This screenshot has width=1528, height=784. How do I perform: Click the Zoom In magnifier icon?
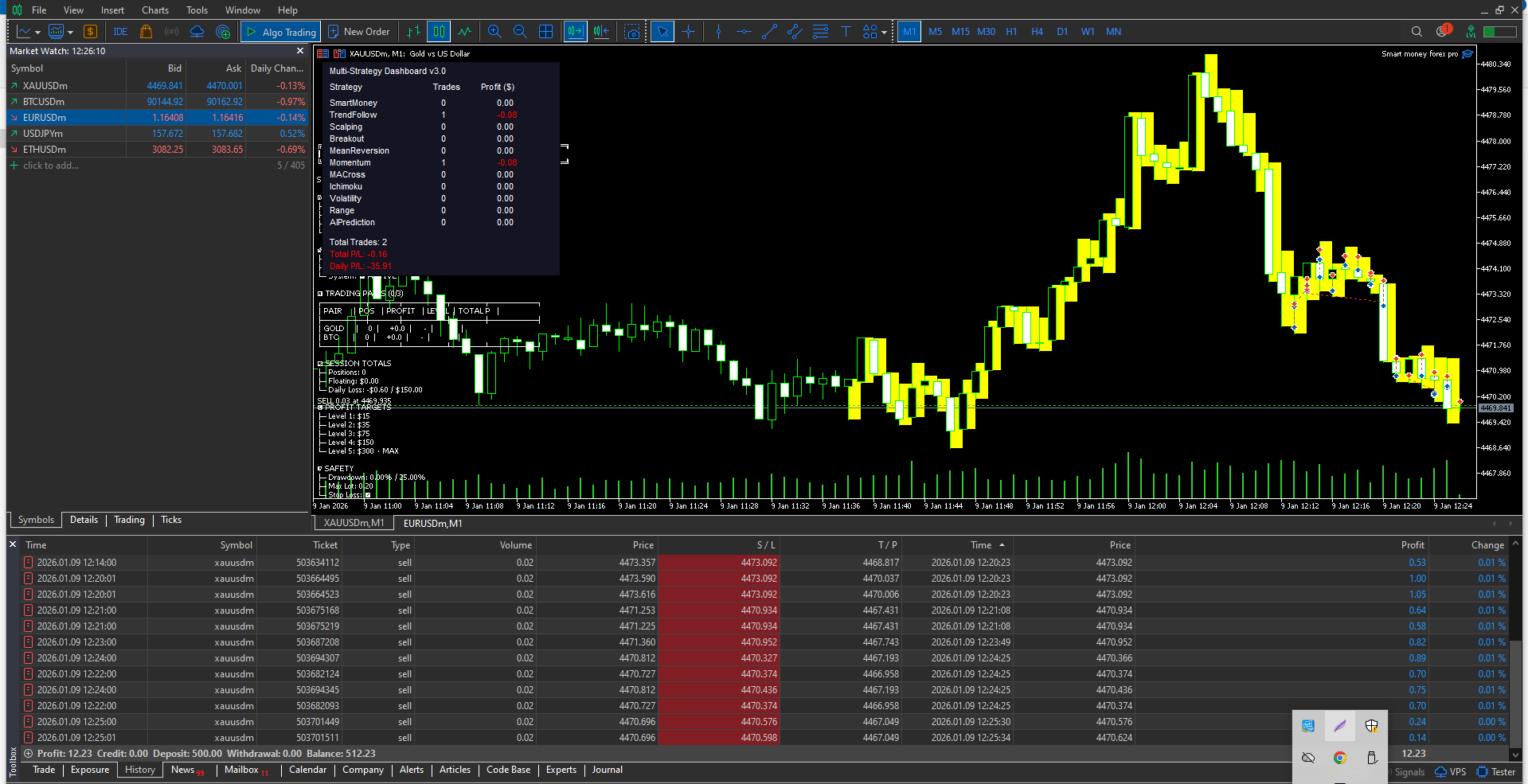tap(494, 32)
